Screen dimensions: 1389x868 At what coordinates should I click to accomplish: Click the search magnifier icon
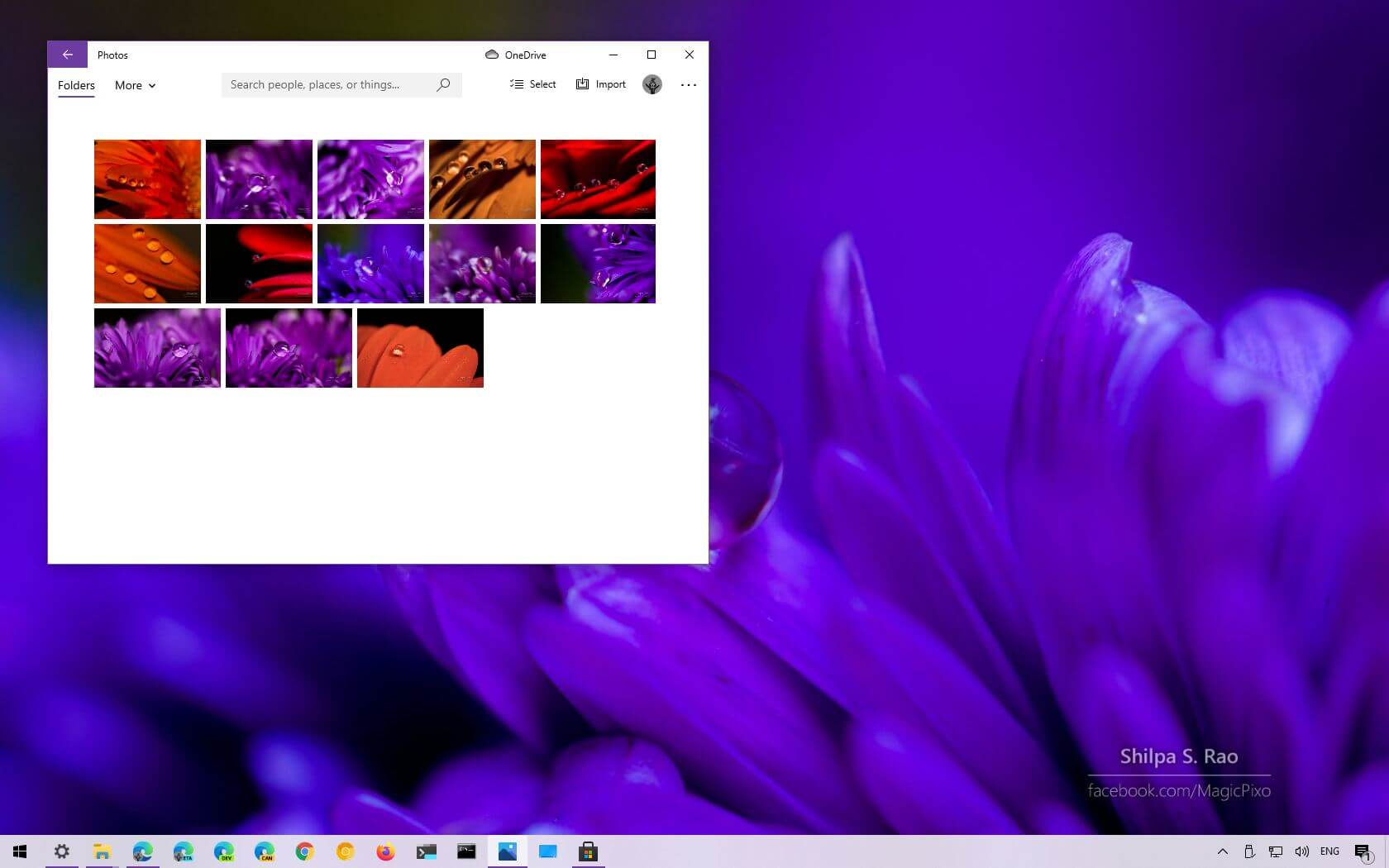(443, 84)
